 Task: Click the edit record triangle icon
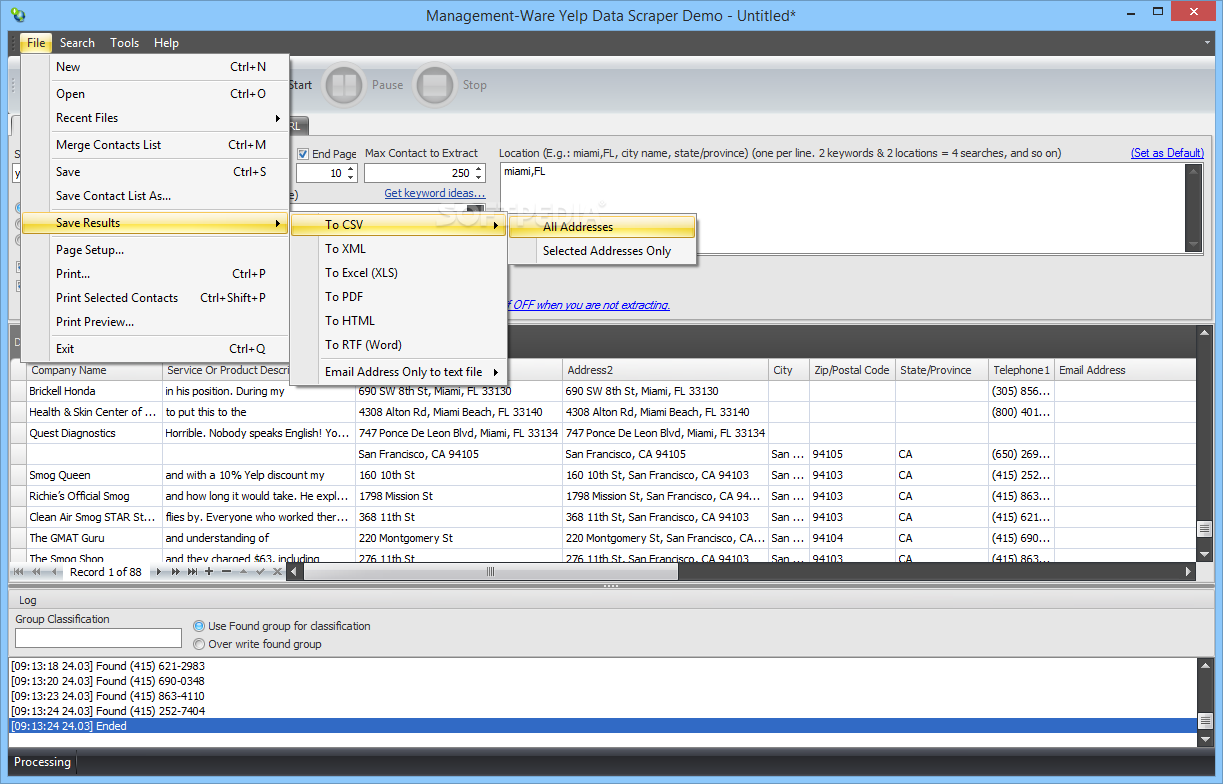point(243,572)
